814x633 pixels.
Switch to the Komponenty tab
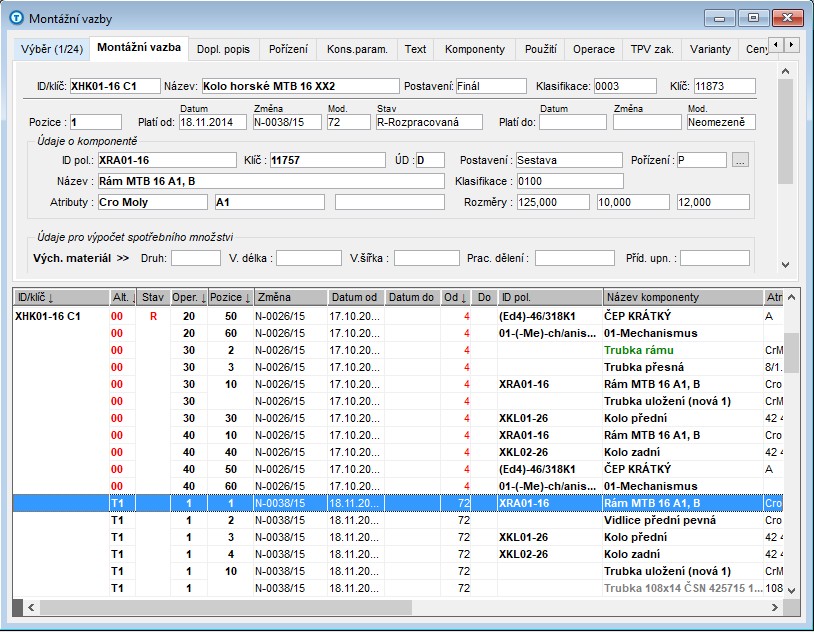474,49
